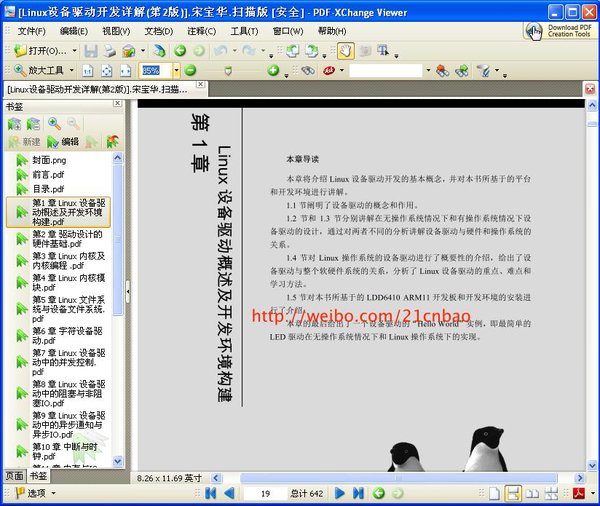This screenshot has height=506, width=600.
Task: Close the bookmarks 书签 panel
Action: pyautogui.click(x=117, y=103)
